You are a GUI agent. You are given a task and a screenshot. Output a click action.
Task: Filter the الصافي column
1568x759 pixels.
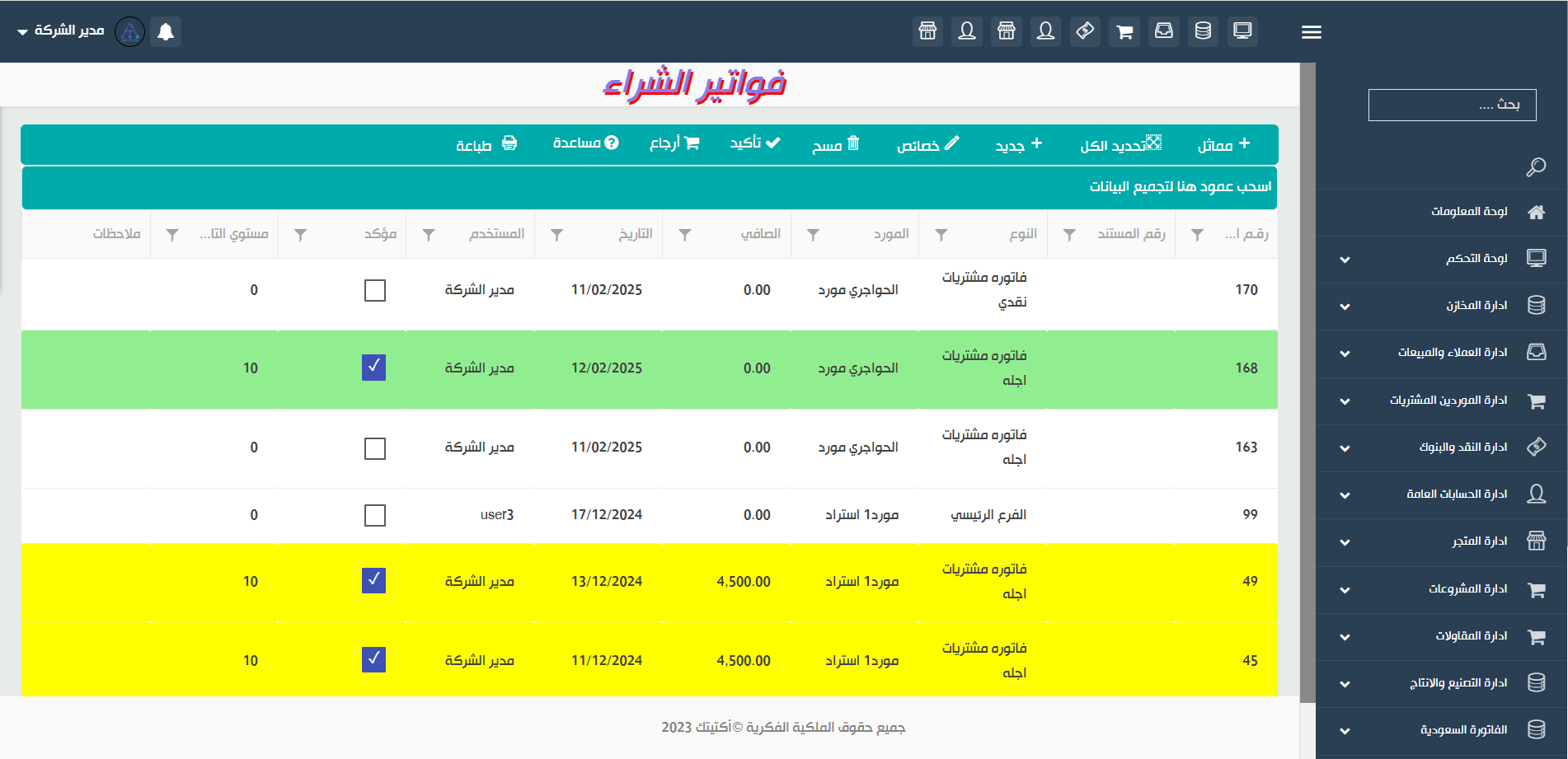click(684, 235)
